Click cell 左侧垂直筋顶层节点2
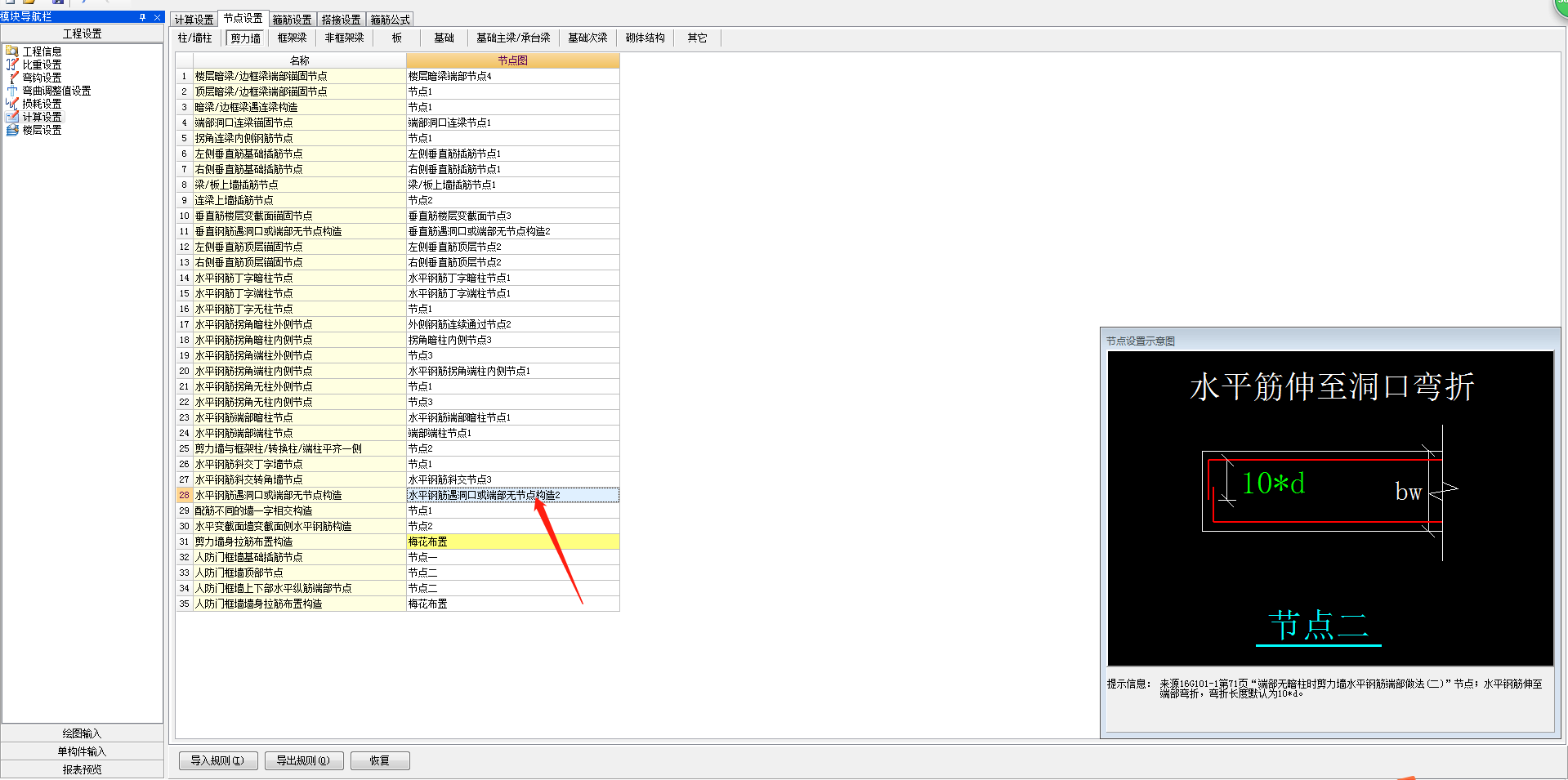This screenshot has width=1568, height=780. 512,247
